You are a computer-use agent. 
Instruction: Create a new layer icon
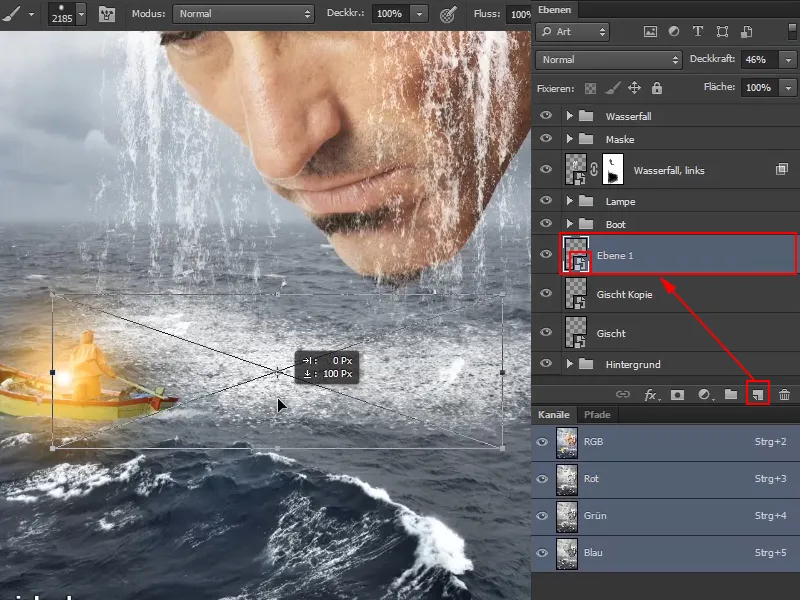pos(758,394)
